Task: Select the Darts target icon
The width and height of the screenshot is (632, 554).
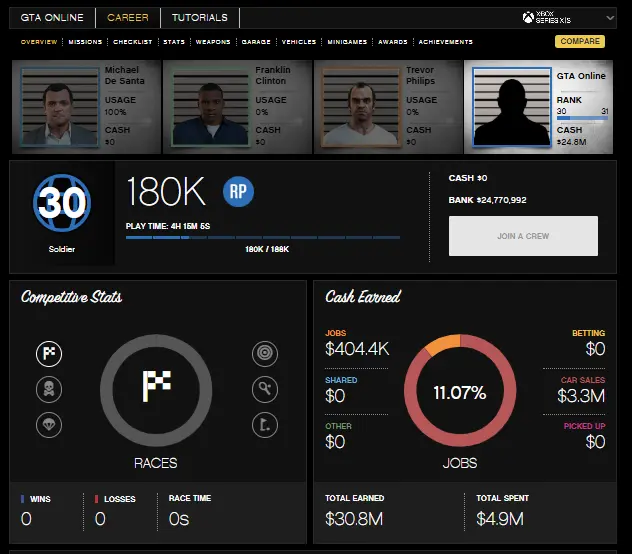Action: [x=262, y=353]
